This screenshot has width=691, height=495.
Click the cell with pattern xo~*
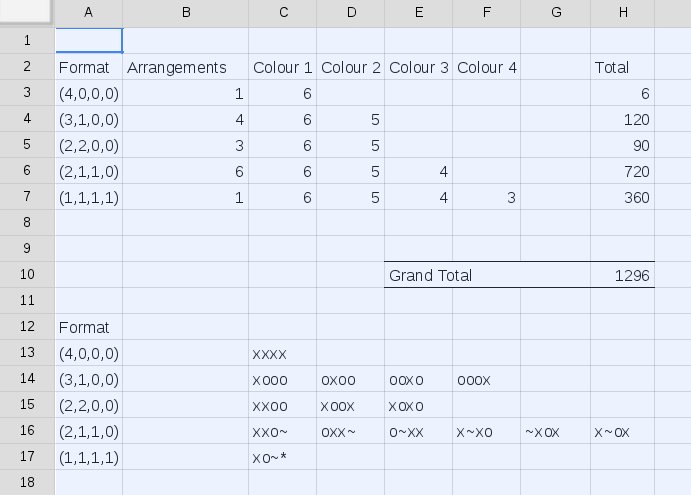click(282, 457)
